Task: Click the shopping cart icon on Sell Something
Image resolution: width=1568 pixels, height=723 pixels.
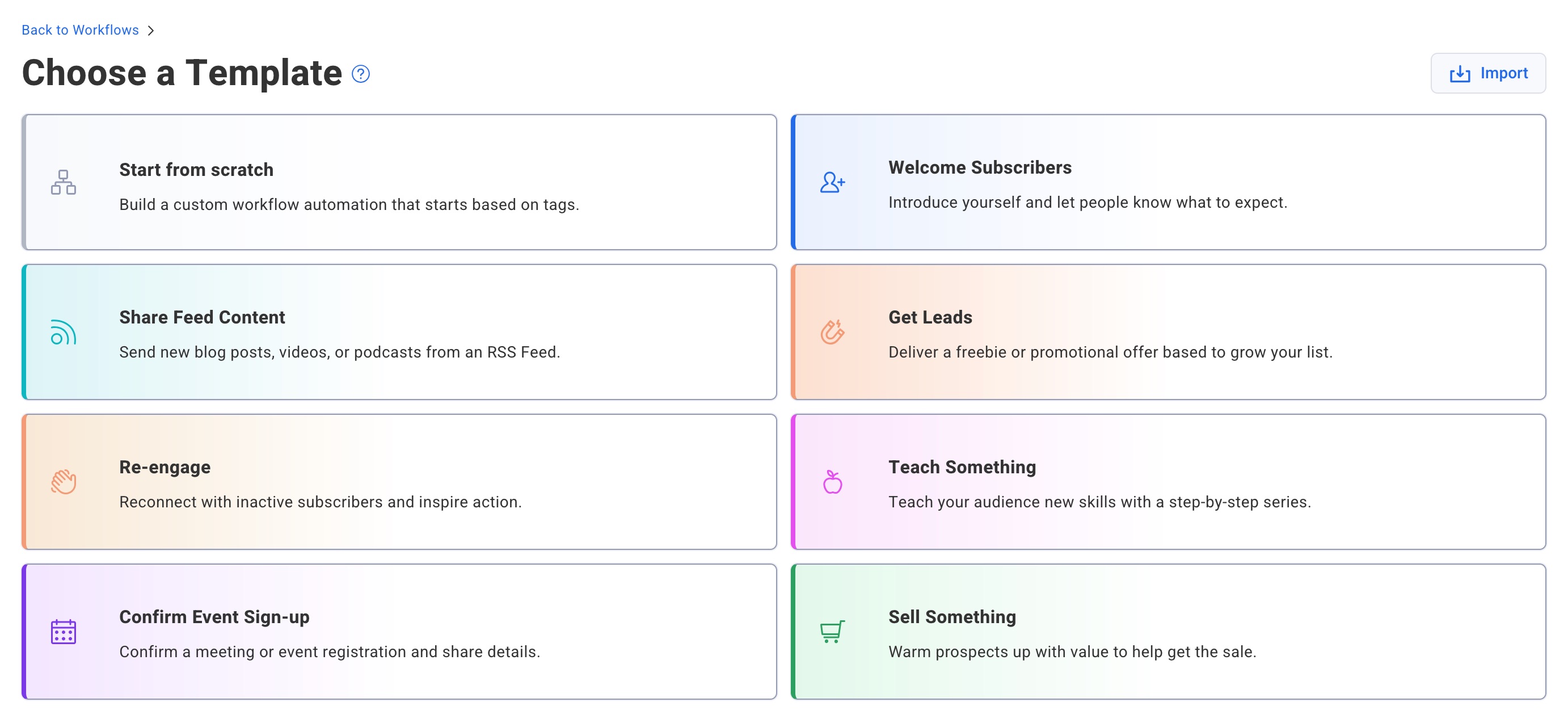Action: (x=833, y=632)
